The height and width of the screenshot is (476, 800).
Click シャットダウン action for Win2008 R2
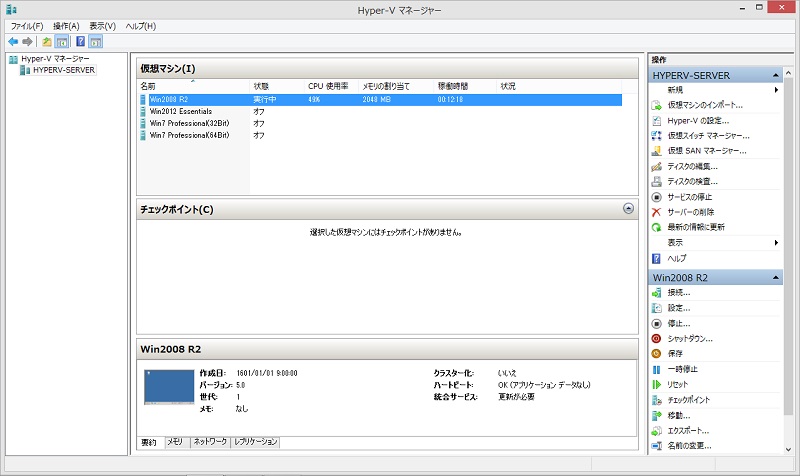[690, 339]
